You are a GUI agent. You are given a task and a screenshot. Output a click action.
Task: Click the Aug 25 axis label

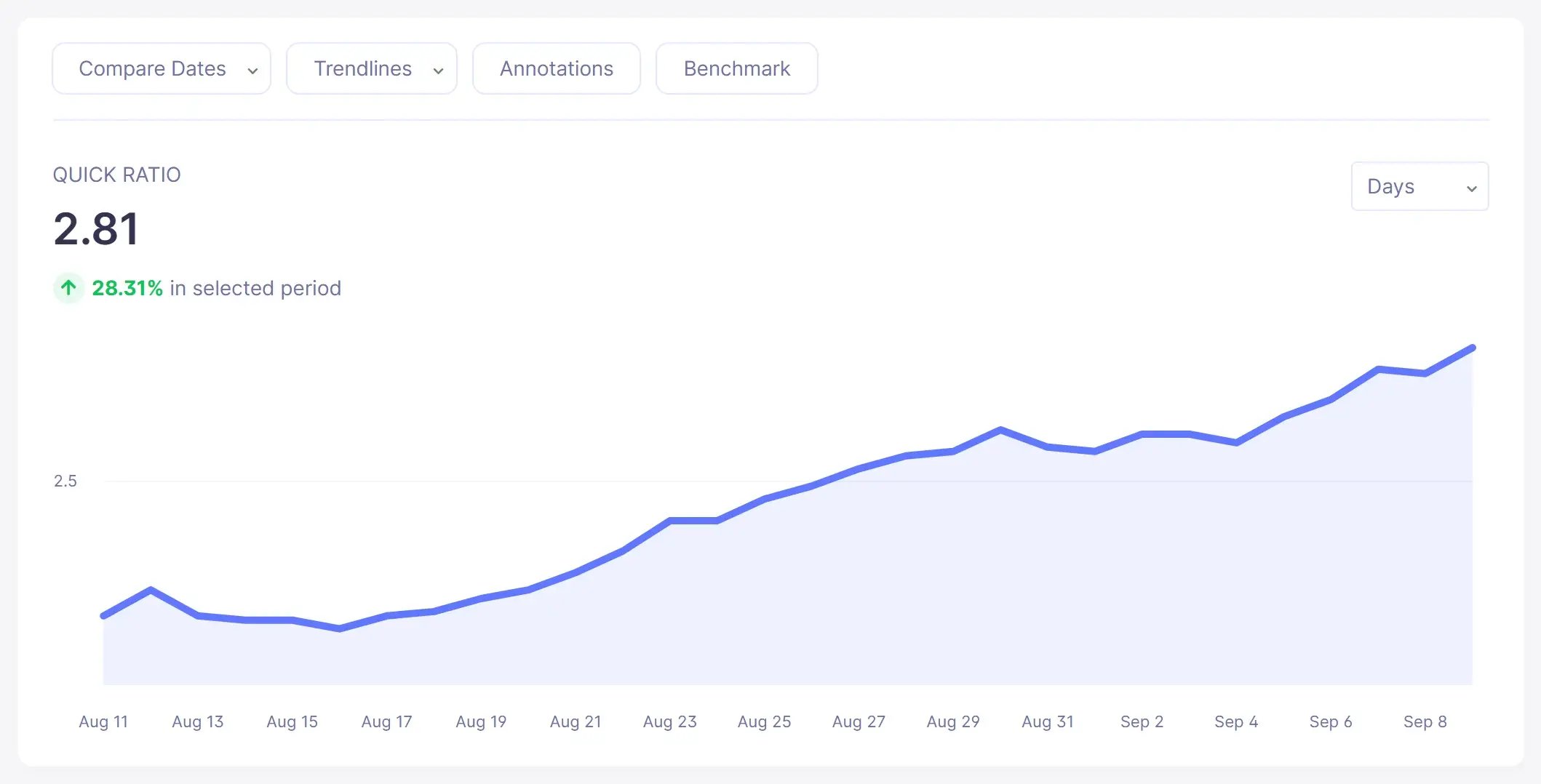[764, 721]
